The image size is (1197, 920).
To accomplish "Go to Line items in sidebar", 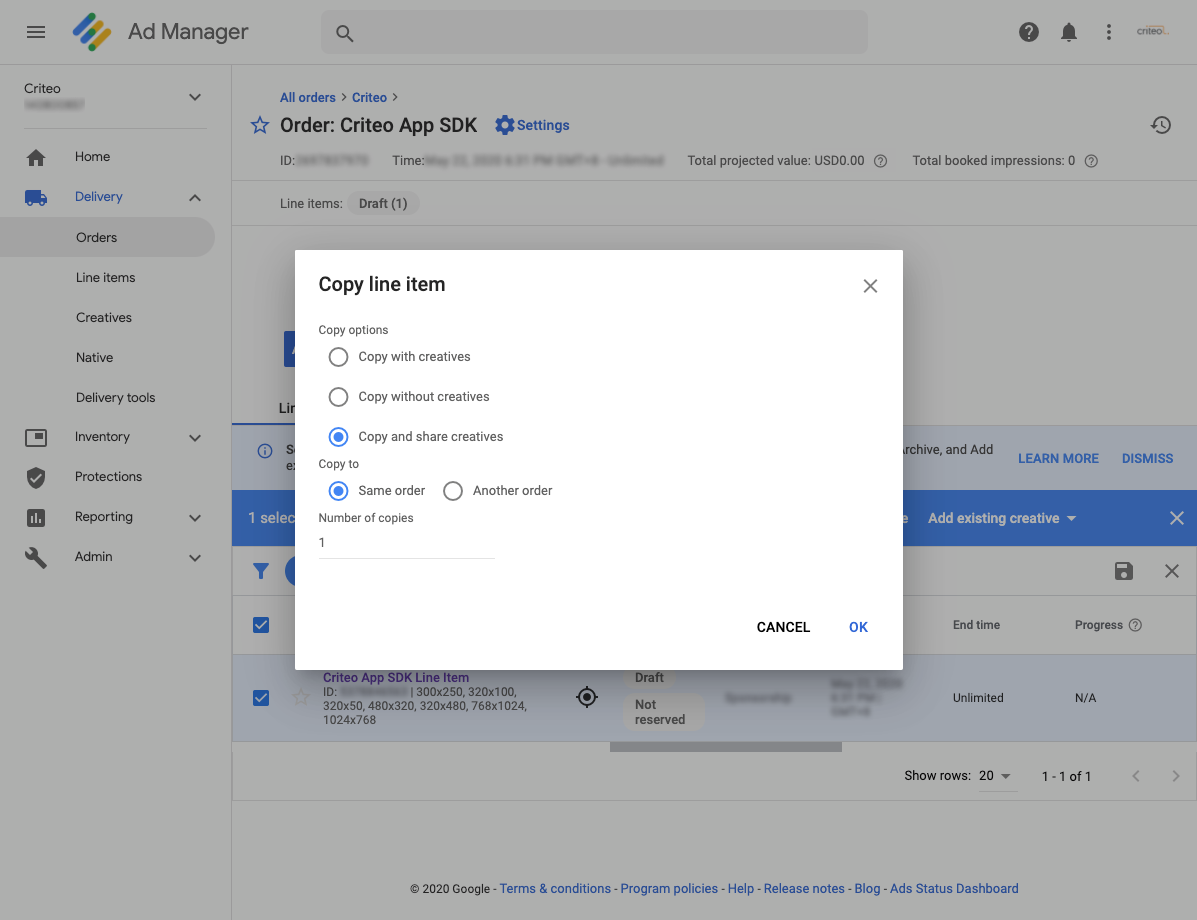I will tap(105, 277).
